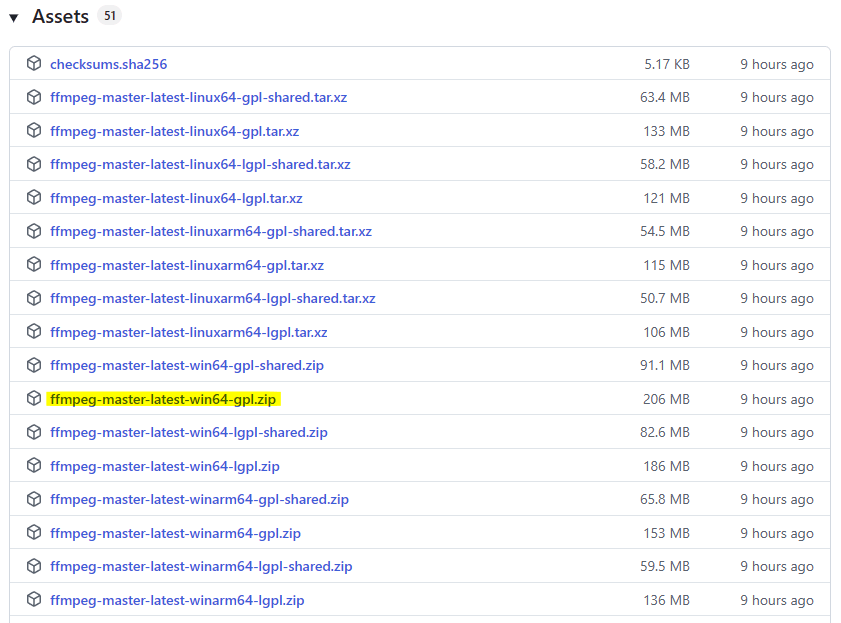Download ffmpeg-master-latest-win64-lgpl-shared.zip
The width and height of the screenshot is (841, 623).
point(188,432)
